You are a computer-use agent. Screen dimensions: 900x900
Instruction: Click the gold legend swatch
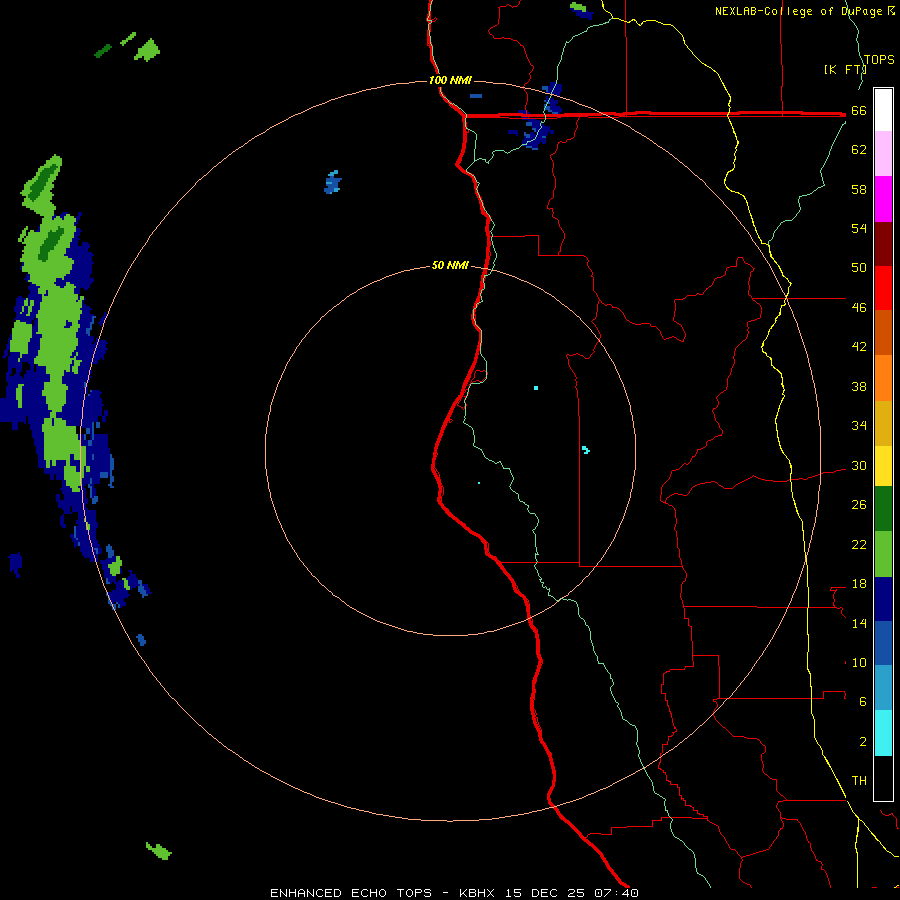pos(883,423)
